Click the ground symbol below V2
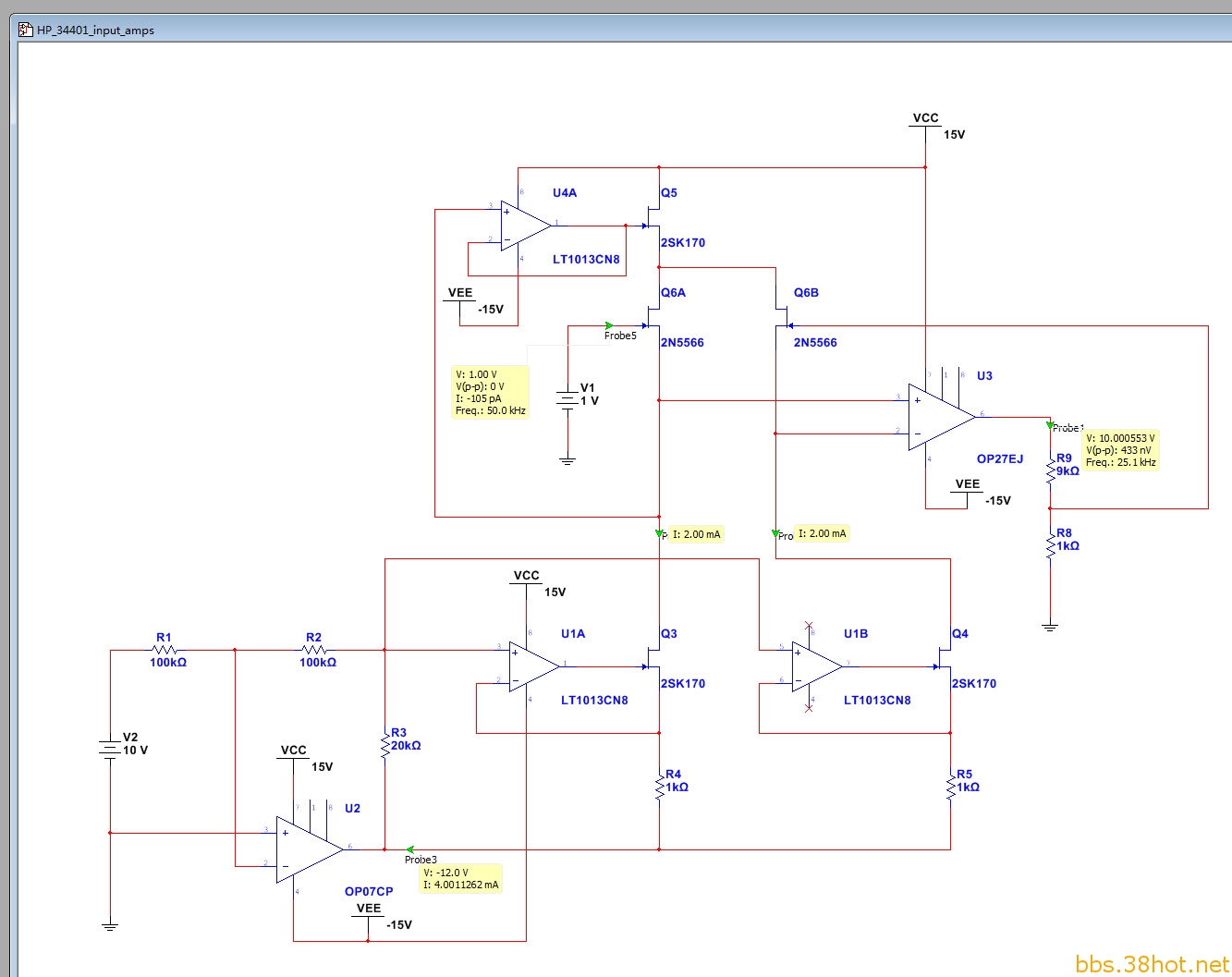1232x977 pixels. click(110, 925)
